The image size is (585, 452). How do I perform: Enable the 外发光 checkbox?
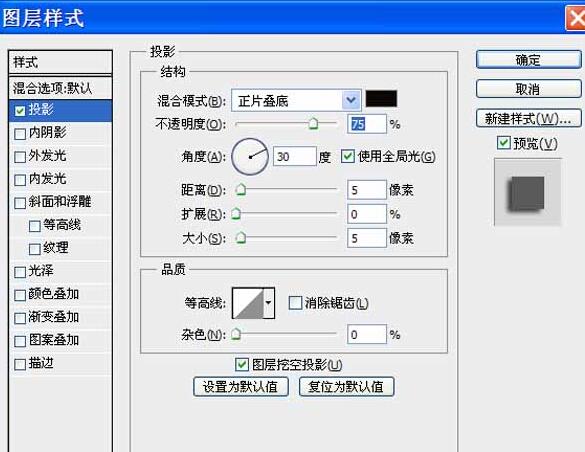20,157
